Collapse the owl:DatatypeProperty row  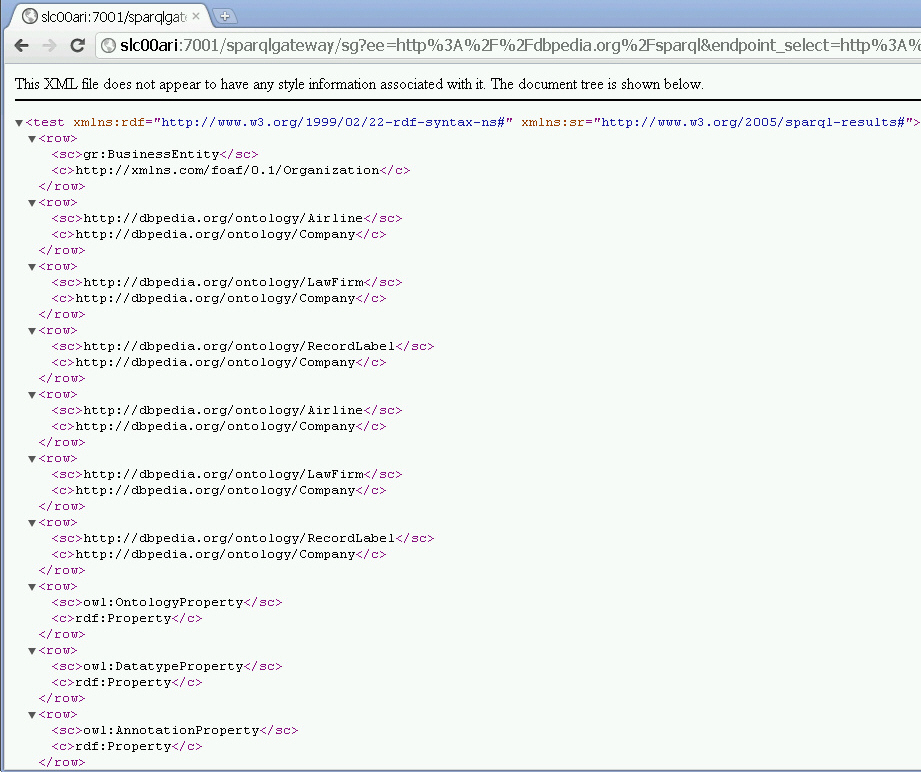(x=32, y=651)
